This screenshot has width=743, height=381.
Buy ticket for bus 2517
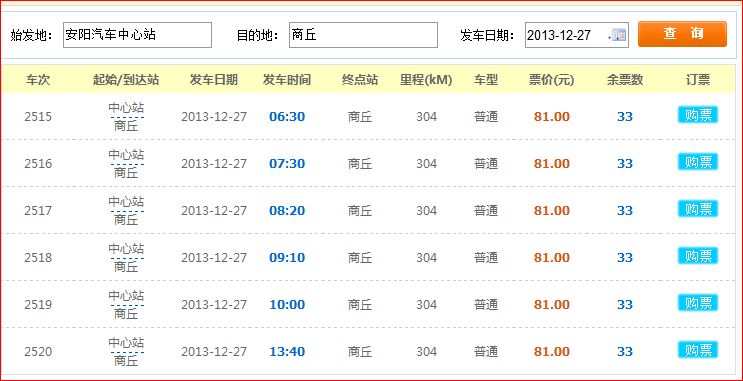click(698, 209)
